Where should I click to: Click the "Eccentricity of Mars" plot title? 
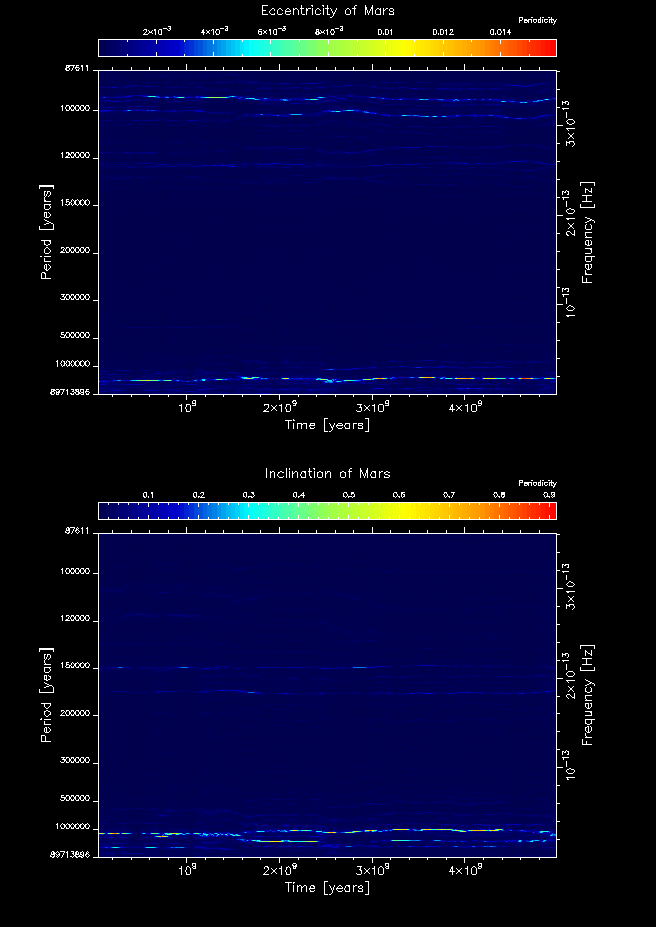pyautogui.click(x=327, y=11)
